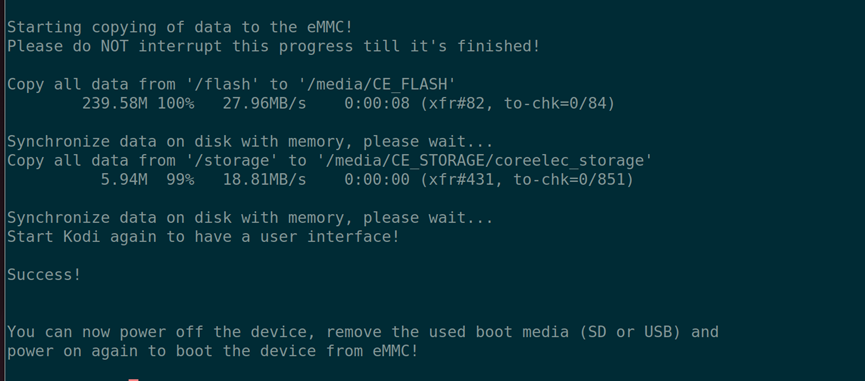
Task: Click the '/media/CE_FLASH' destination path
Action: [377, 84]
